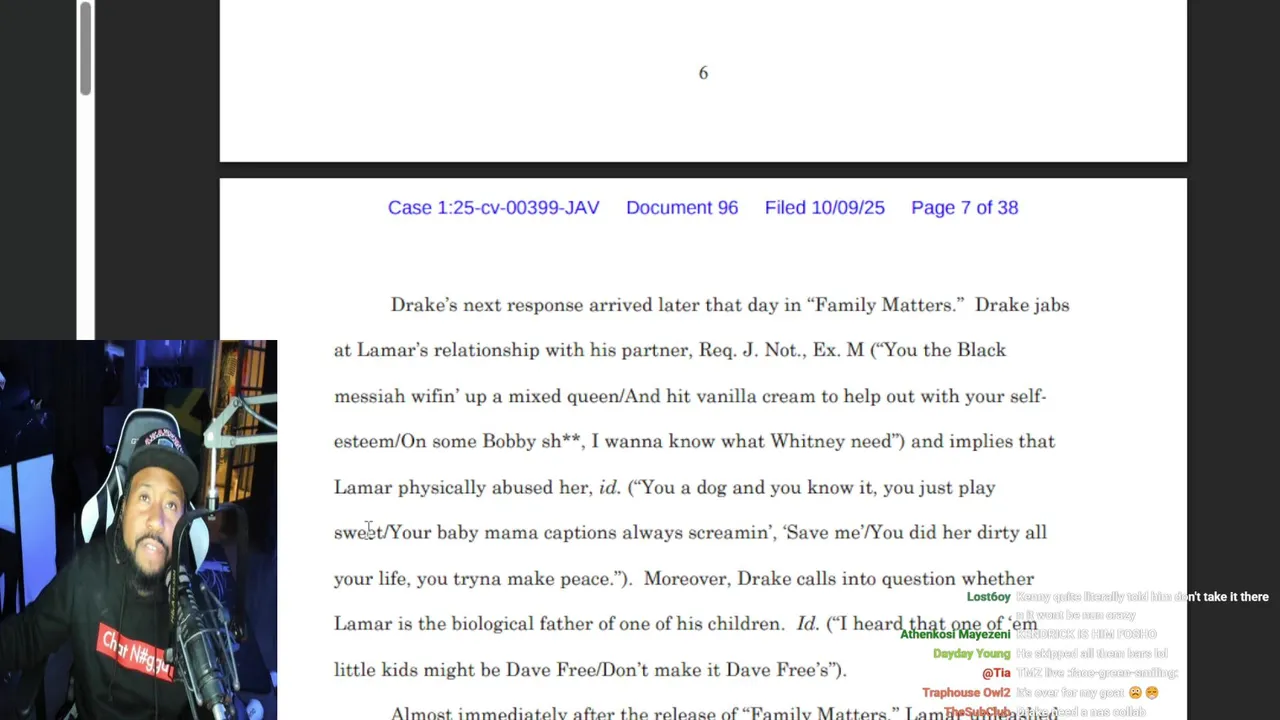
Task: Click the phrase 'Lamar physically abused her'
Action: (463, 487)
